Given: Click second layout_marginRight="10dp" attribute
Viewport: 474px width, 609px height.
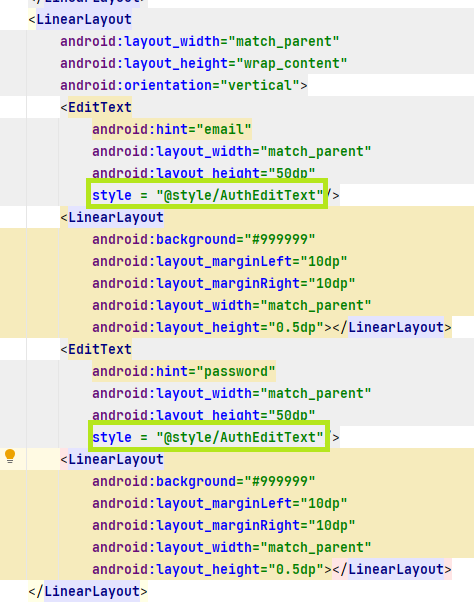Looking at the screenshot, I should [x=223, y=525].
